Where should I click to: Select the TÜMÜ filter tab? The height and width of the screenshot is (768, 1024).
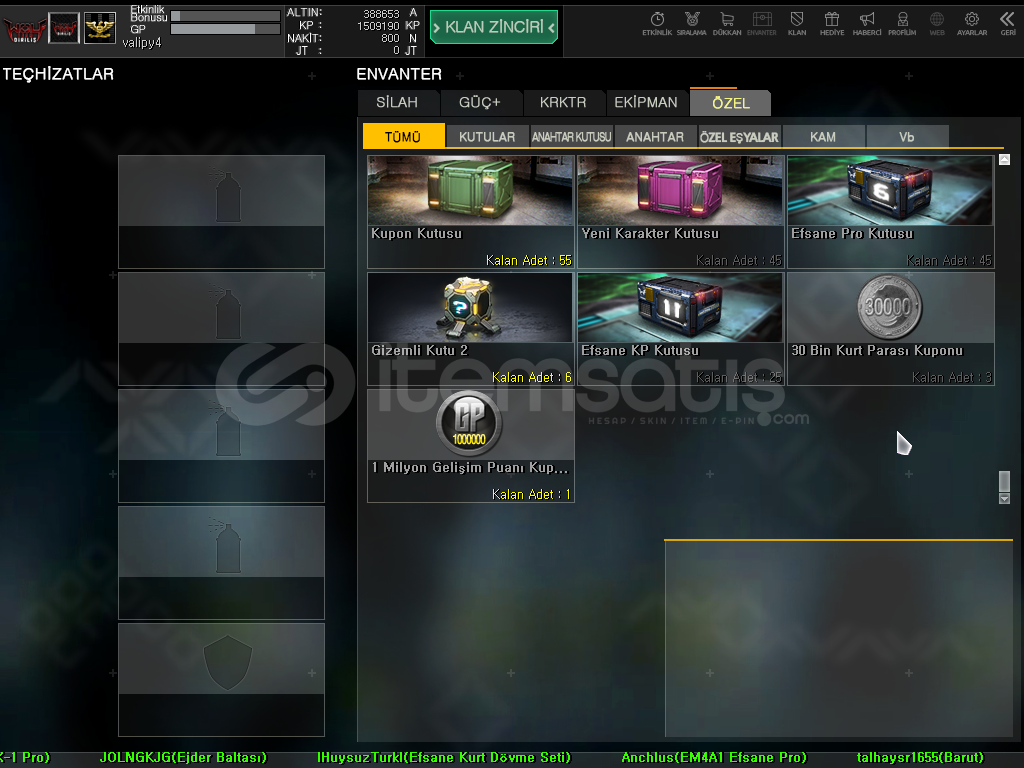403,136
